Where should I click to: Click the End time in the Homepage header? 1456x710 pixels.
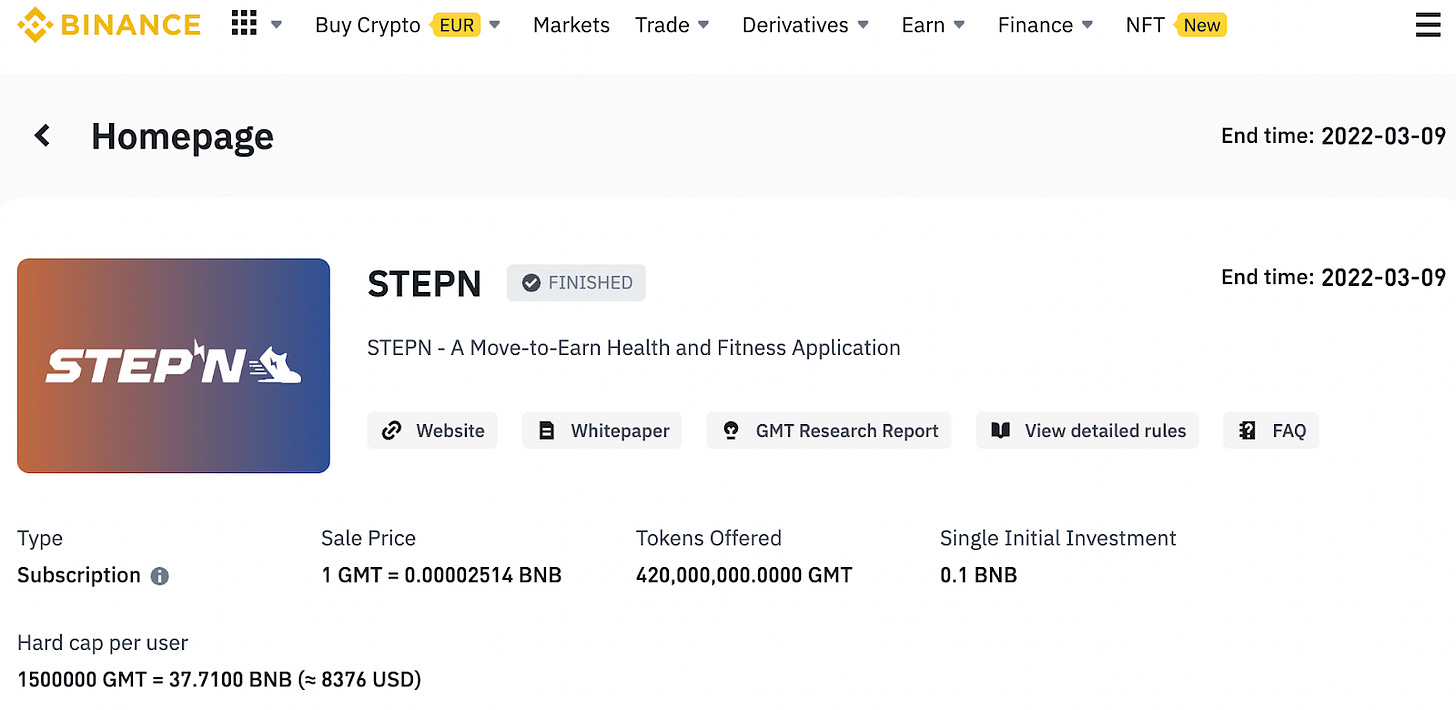coord(1333,136)
